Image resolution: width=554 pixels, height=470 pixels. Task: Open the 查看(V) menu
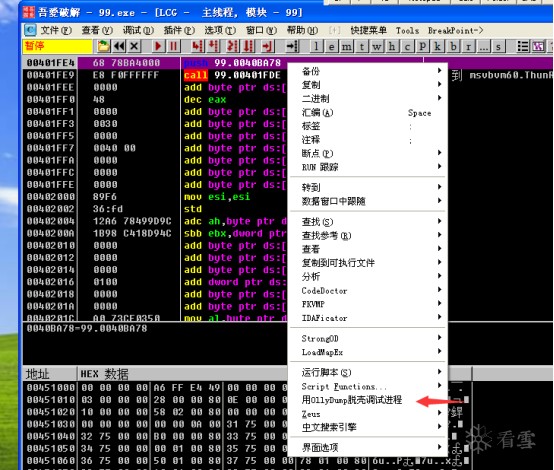97,30
